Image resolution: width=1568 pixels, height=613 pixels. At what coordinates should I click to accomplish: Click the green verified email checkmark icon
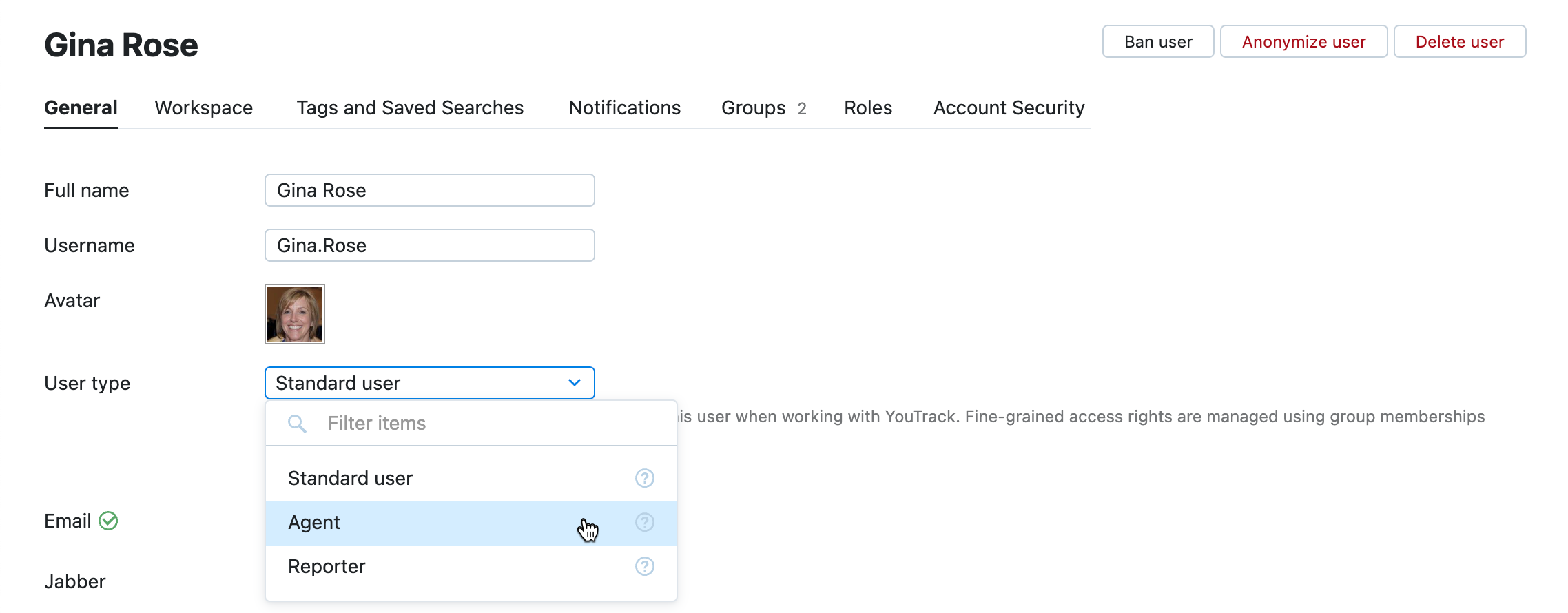click(108, 521)
